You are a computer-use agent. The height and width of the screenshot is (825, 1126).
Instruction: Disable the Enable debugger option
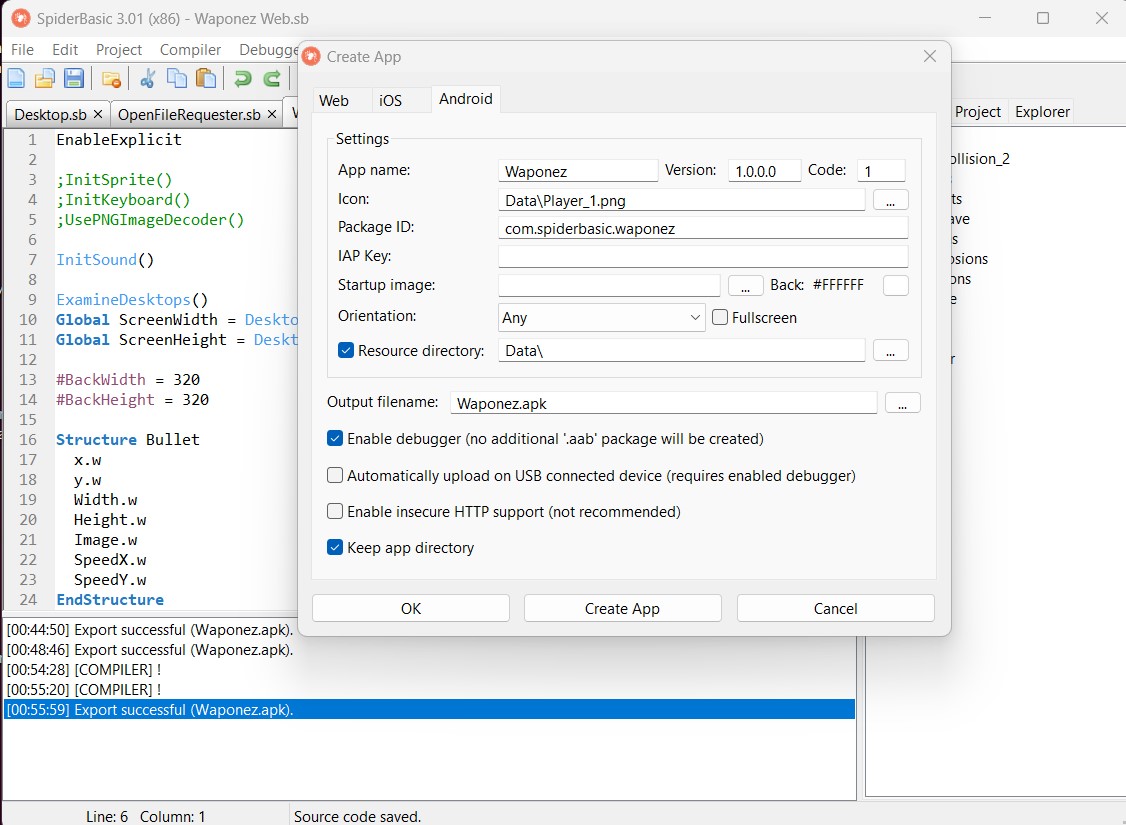(x=335, y=439)
